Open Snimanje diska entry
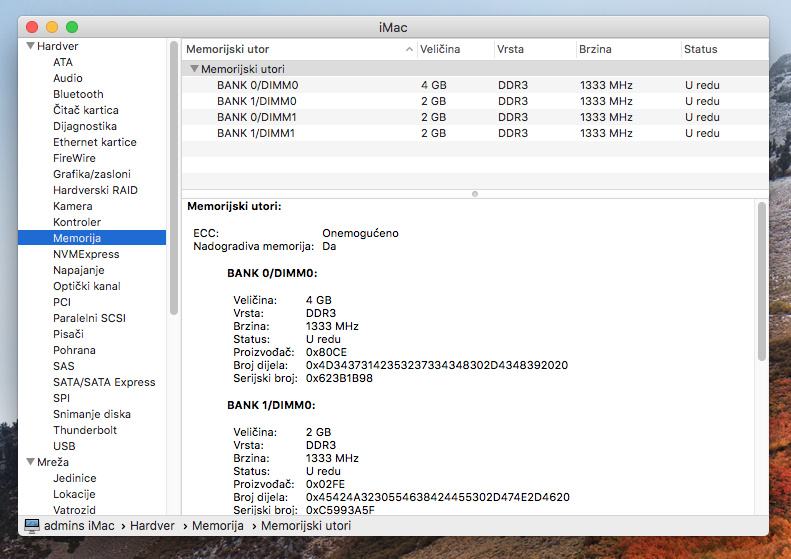 click(x=92, y=414)
